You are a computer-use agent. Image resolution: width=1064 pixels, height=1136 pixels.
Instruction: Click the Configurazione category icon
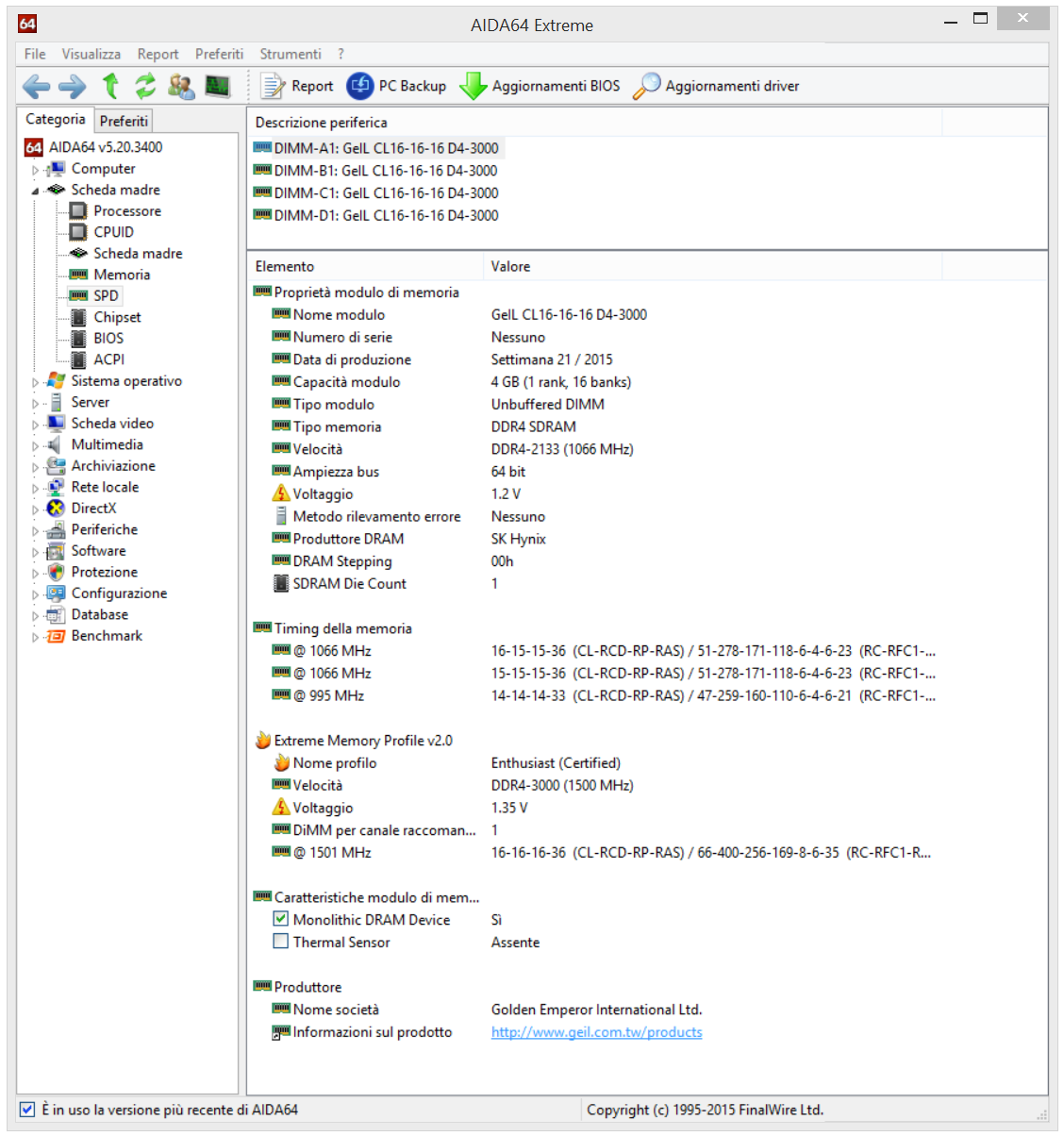56,593
